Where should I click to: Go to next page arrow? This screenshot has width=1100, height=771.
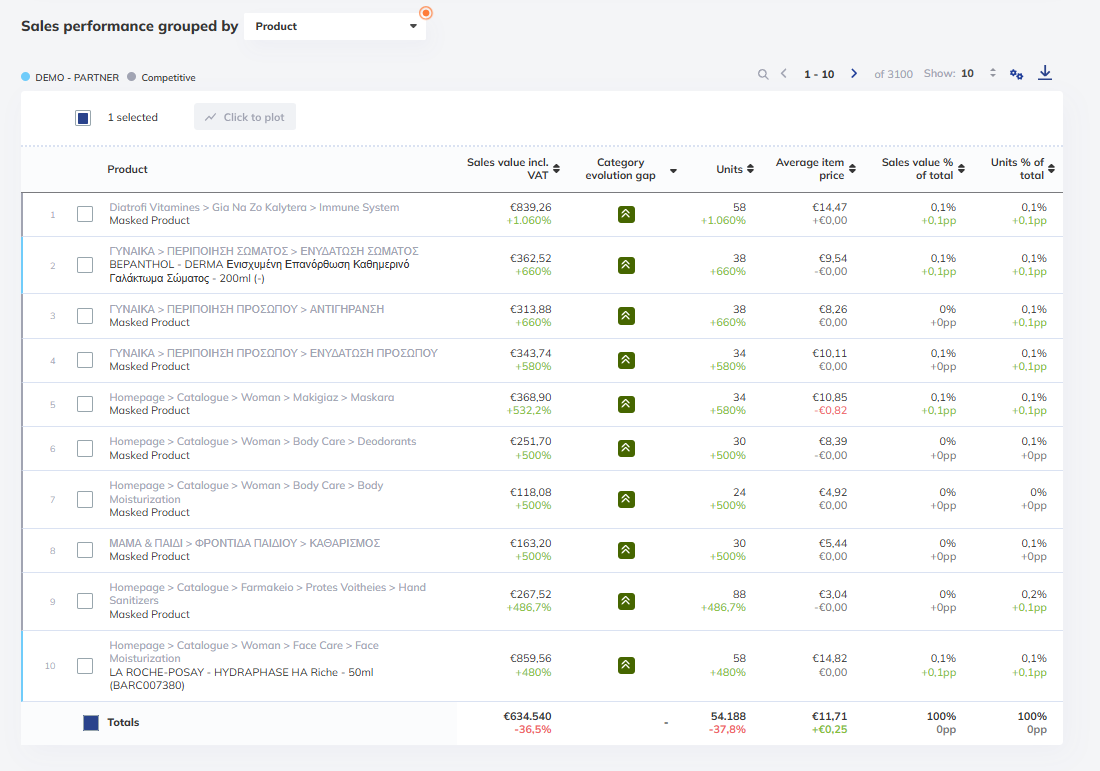[854, 74]
